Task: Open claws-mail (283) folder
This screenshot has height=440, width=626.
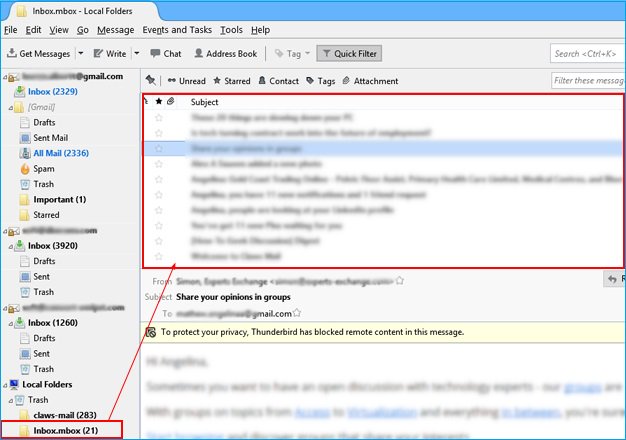Action: (65, 415)
